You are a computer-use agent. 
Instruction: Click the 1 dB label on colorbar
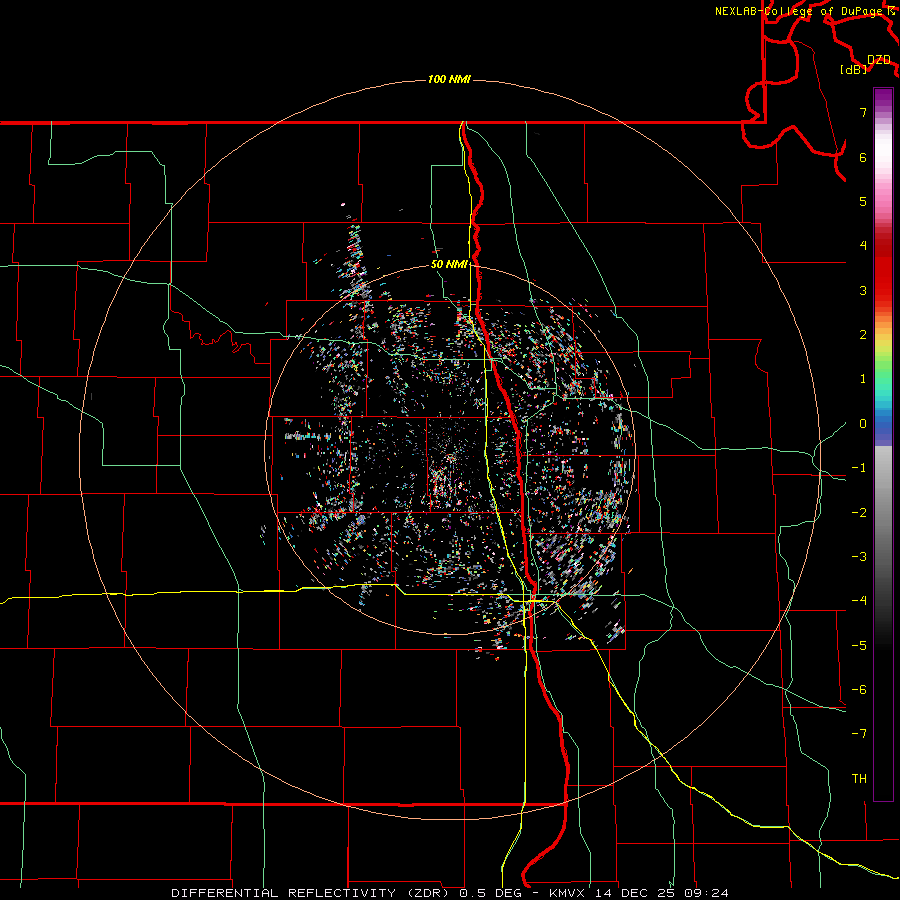pyautogui.click(x=863, y=379)
